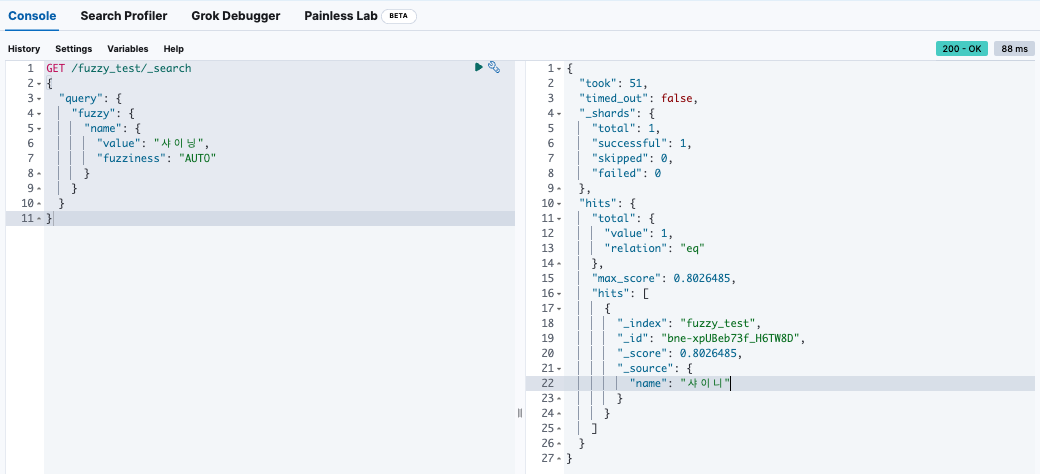Fold the "_source" object in response
This screenshot has height=474, width=1040.
pyautogui.click(x=558, y=368)
